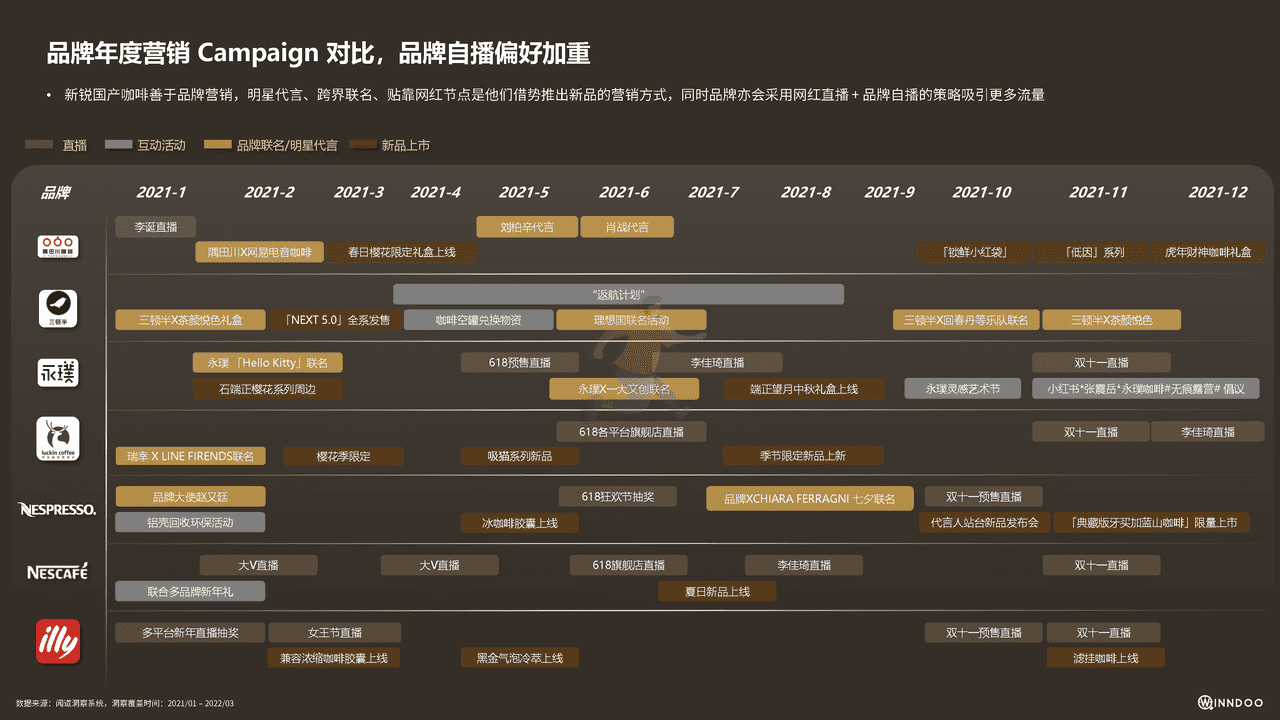Select the 2021-6 month column header
The width and height of the screenshot is (1280, 720).
pos(624,192)
